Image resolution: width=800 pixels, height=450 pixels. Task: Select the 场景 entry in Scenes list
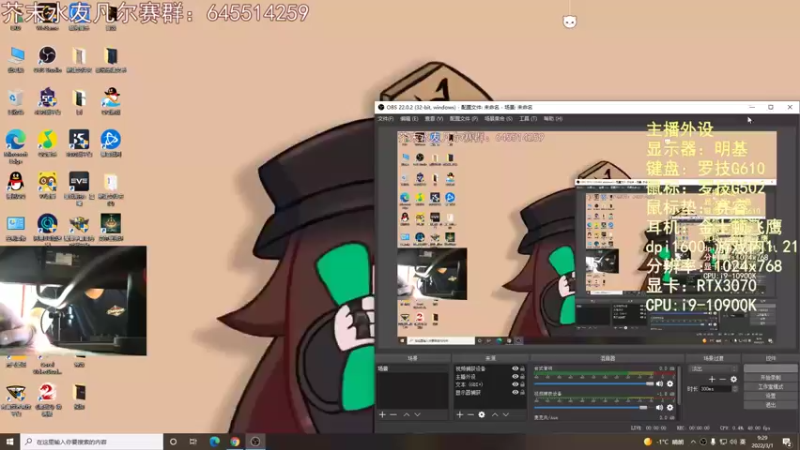(x=412, y=368)
